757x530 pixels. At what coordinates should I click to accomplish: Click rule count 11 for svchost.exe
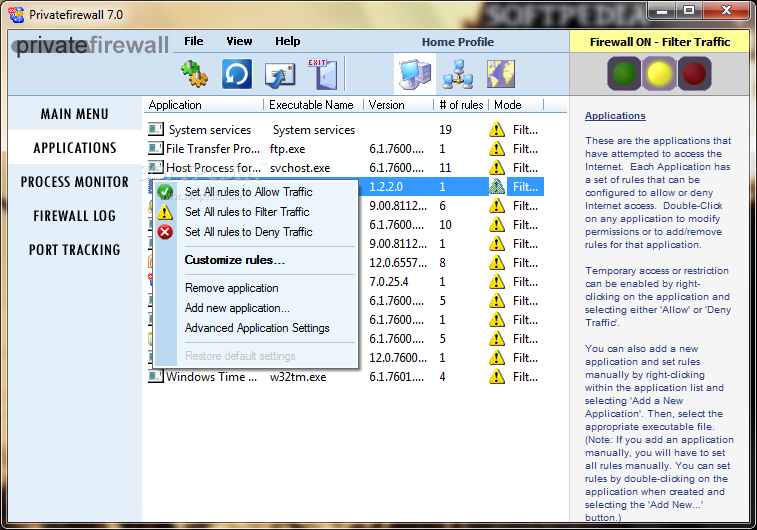[445, 168]
